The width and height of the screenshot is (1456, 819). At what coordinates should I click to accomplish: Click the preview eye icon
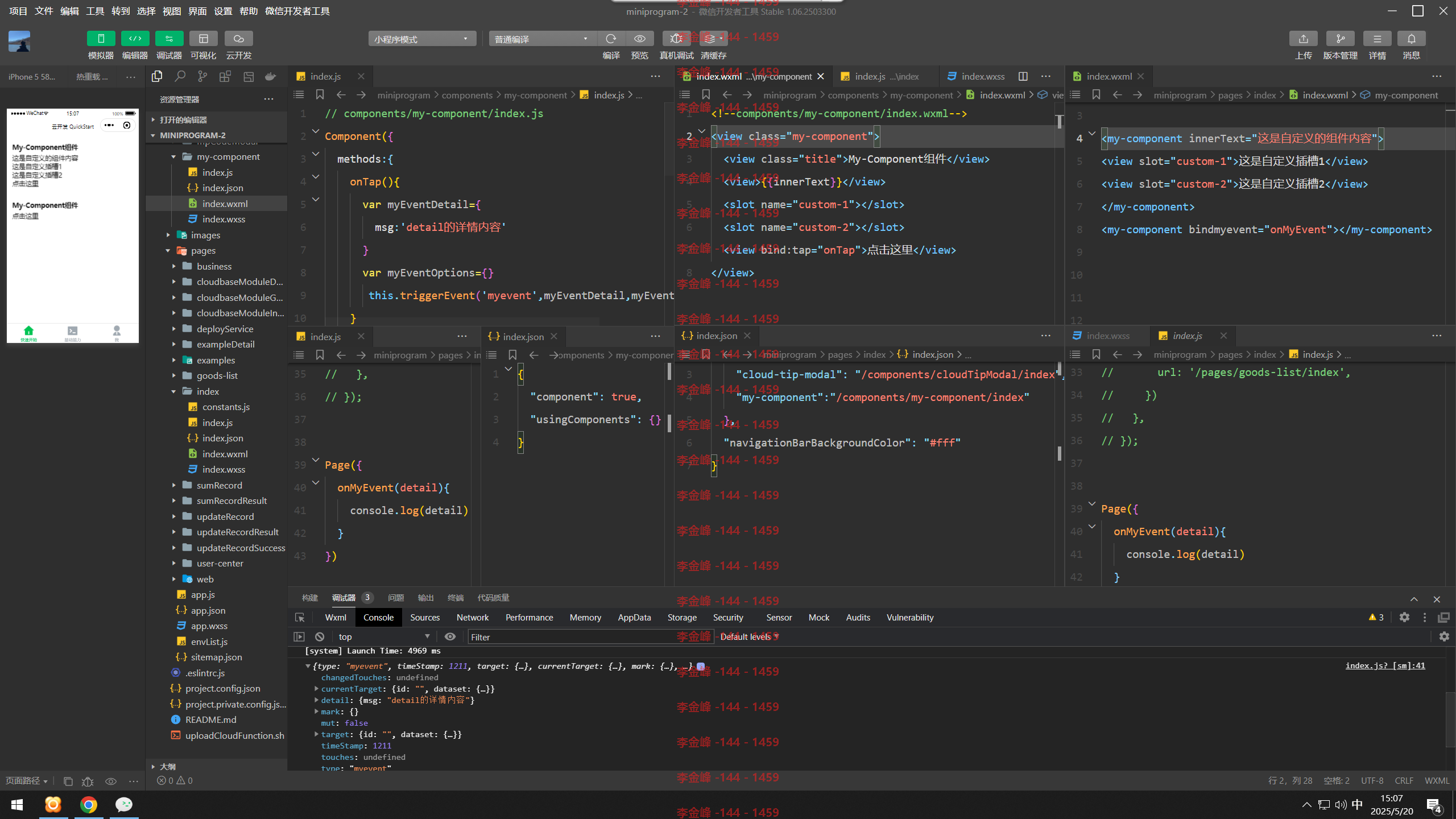pyautogui.click(x=640, y=39)
